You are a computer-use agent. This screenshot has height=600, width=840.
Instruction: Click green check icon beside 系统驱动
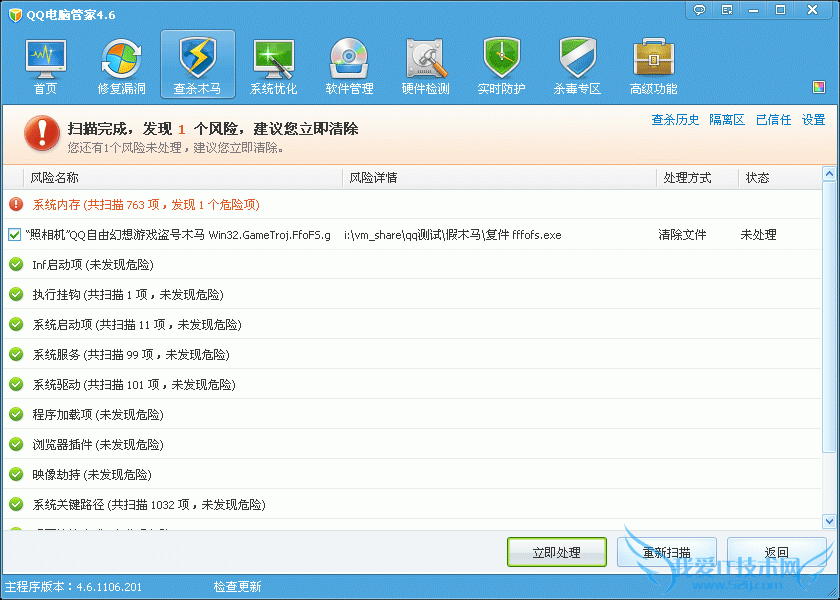pyautogui.click(x=16, y=384)
